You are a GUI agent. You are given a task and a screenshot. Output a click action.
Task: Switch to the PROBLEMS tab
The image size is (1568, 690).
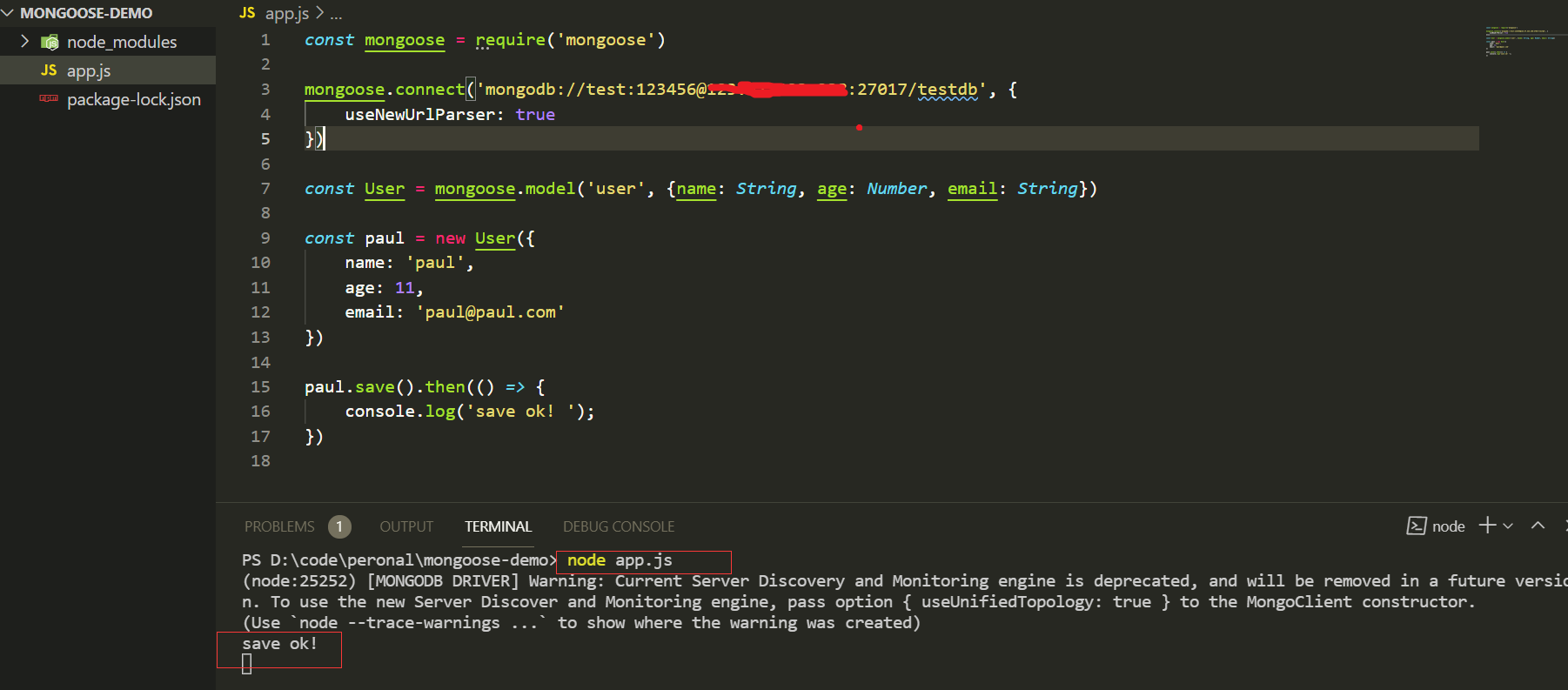point(279,526)
